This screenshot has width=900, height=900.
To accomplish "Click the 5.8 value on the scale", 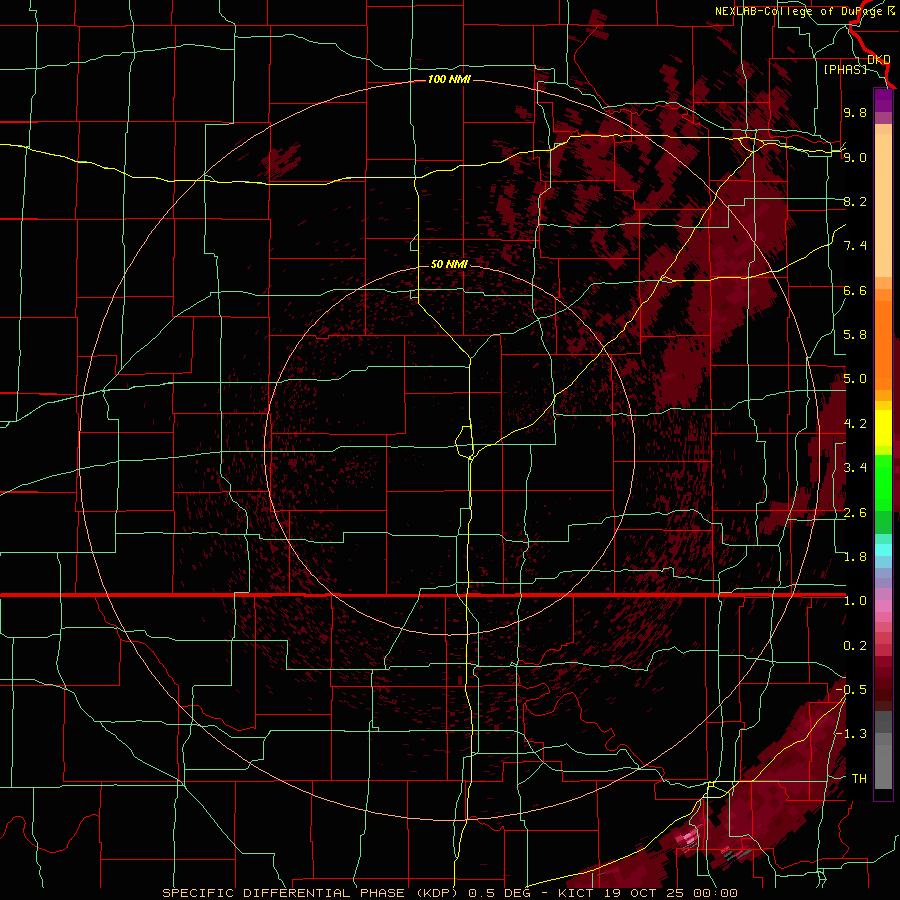I will pos(855,335).
